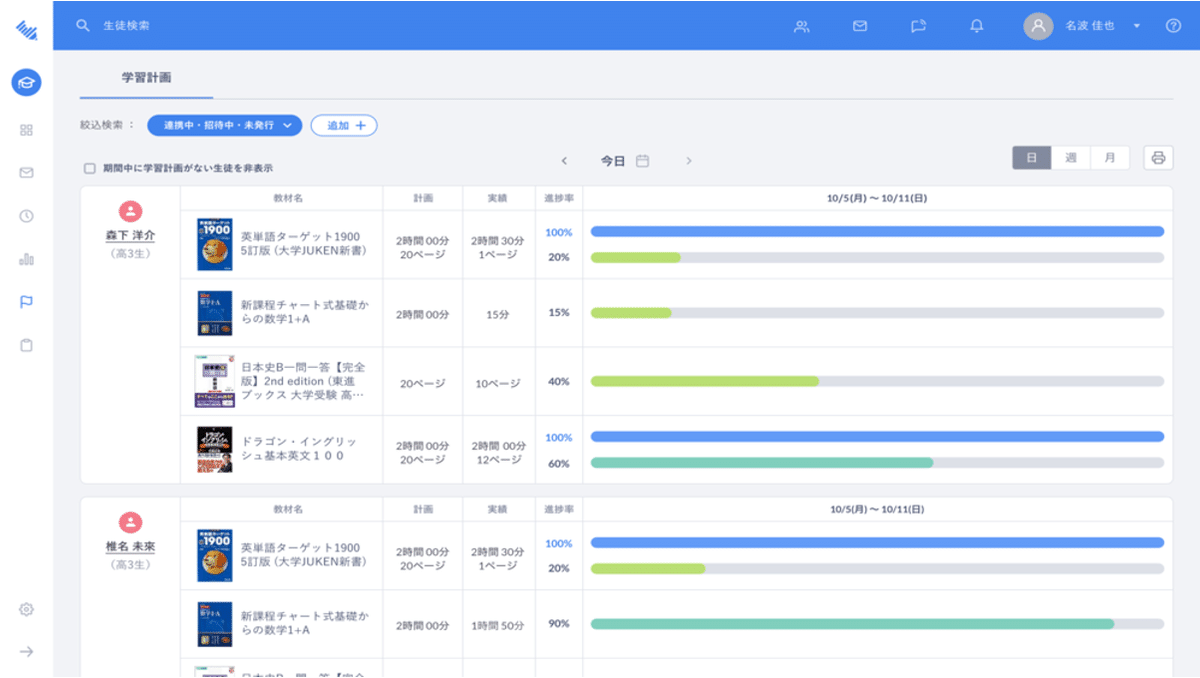Click the print icon near the view switcher
1200x678 pixels.
click(x=1158, y=157)
